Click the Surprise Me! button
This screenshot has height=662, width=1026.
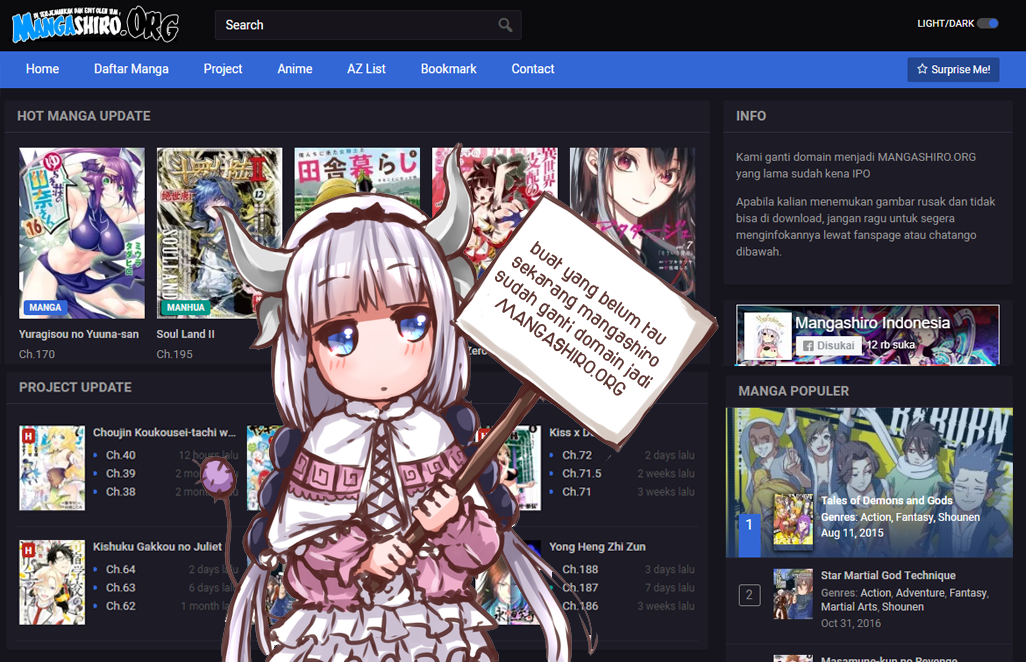[x=953, y=69]
